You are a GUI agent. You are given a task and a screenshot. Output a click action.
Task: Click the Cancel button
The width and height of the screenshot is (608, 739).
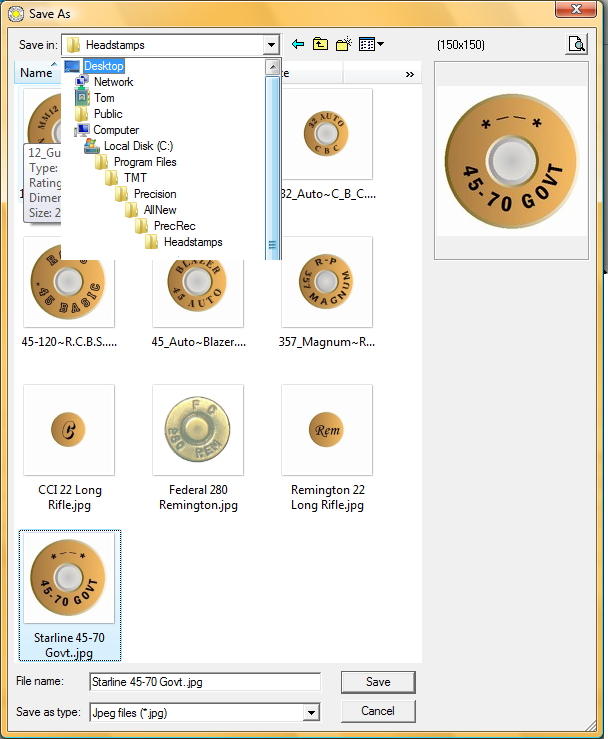378,711
